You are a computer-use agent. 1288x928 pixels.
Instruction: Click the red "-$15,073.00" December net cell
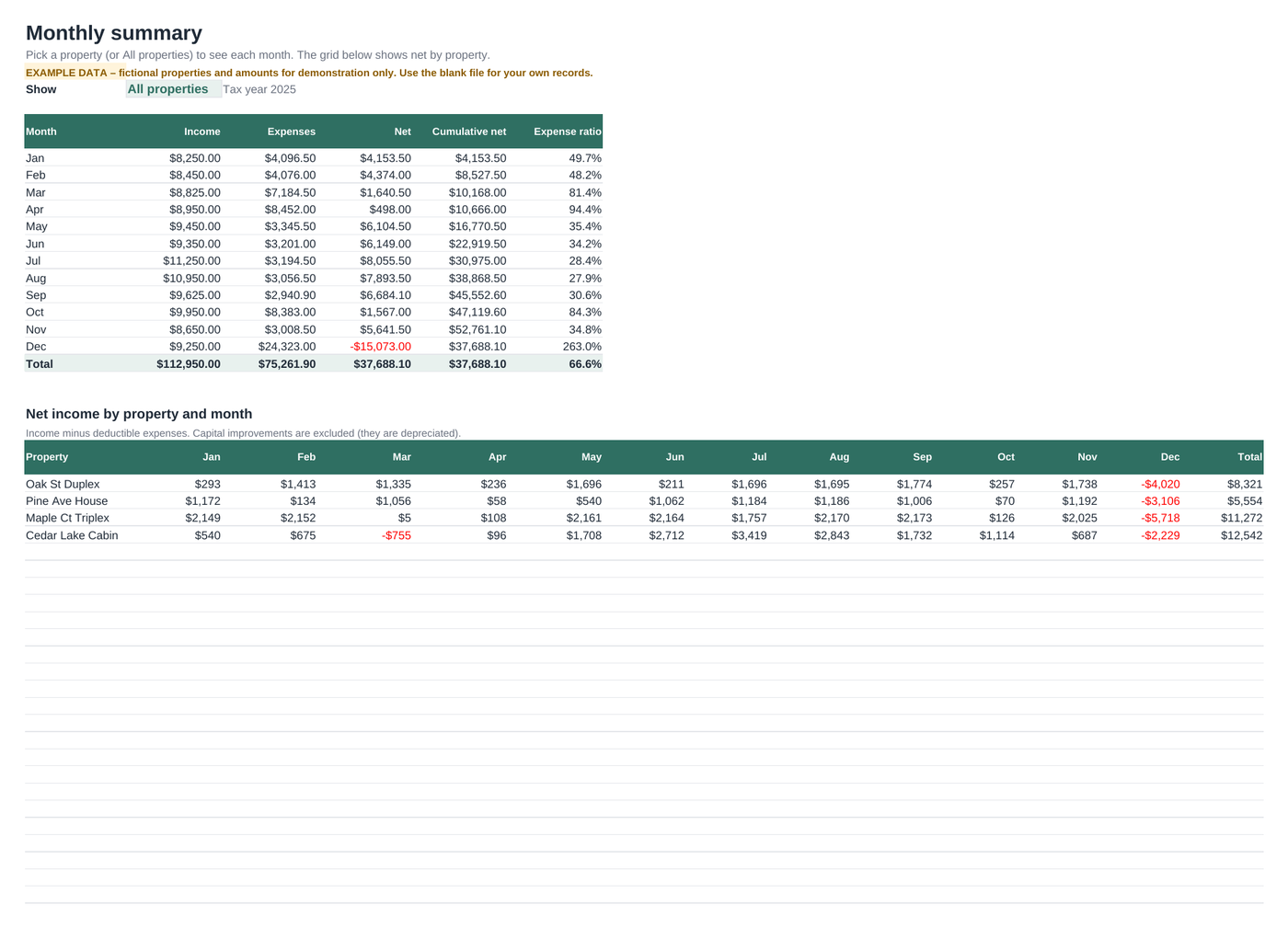click(x=381, y=347)
